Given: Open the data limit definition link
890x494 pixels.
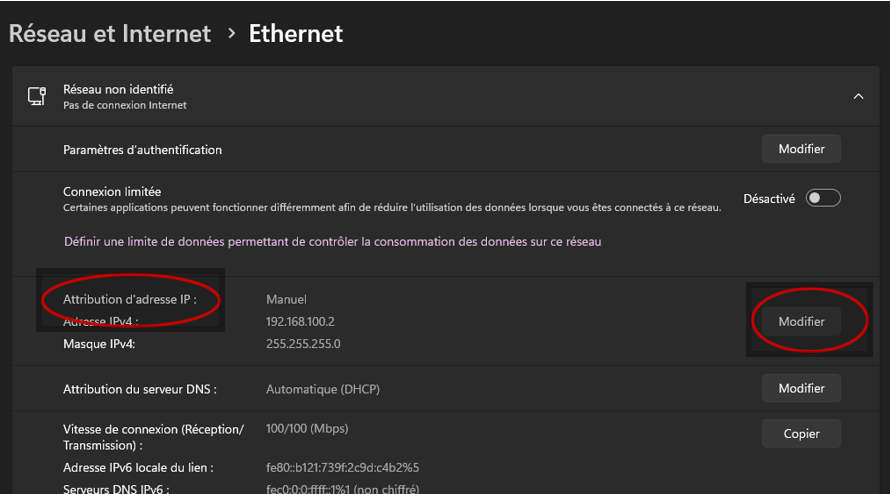Looking at the screenshot, I should [x=332, y=242].
